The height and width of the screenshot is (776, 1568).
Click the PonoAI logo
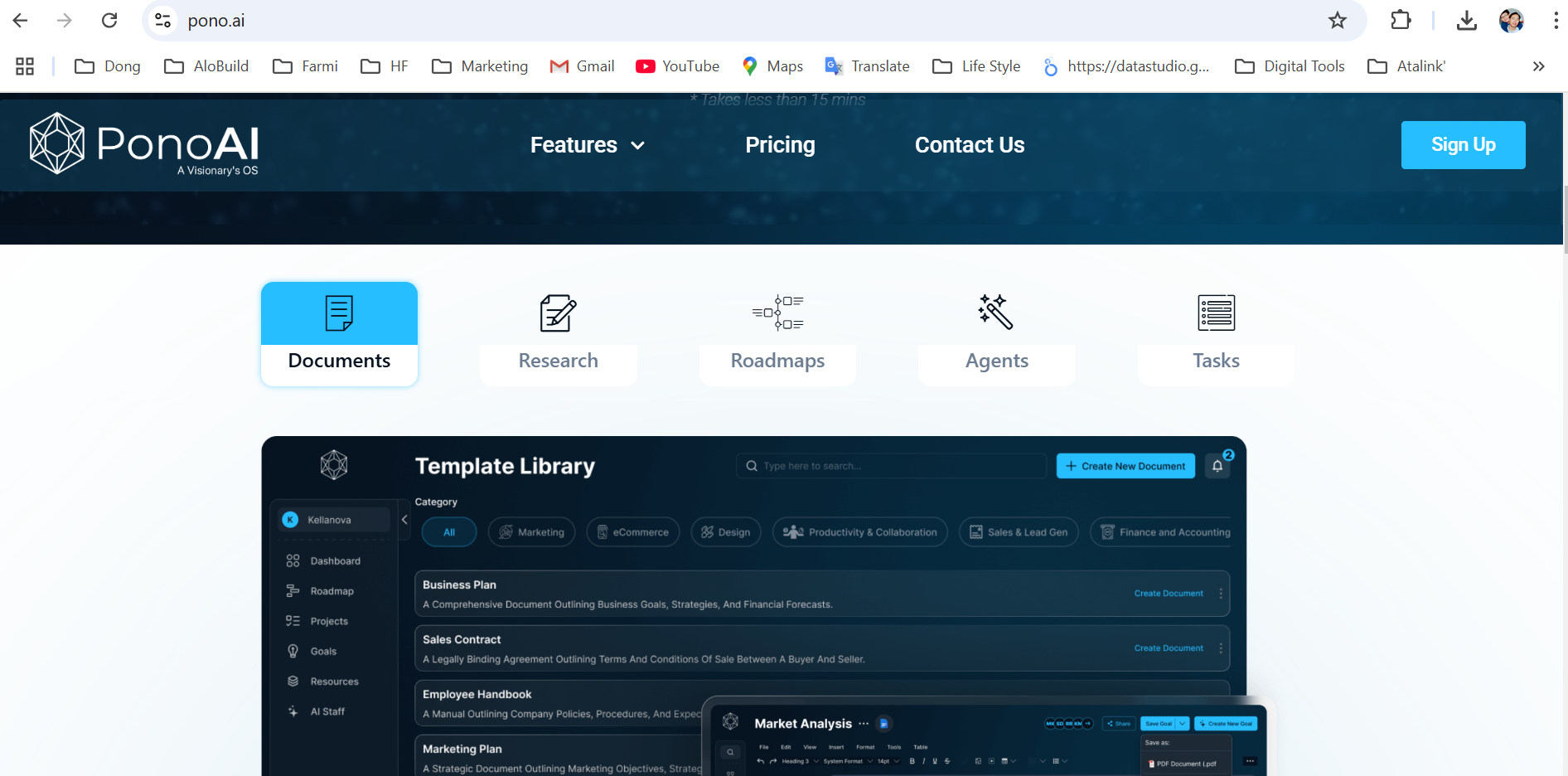(x=144, y=143)
